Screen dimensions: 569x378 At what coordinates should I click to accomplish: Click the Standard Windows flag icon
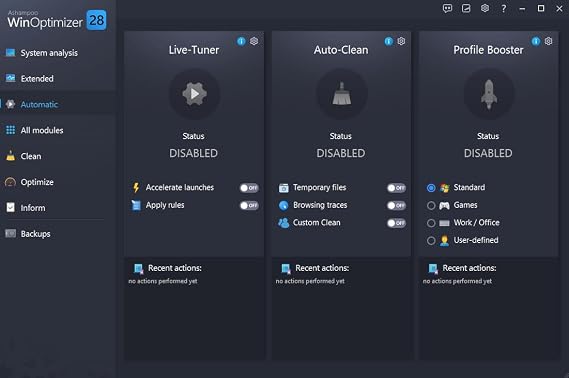(x=445, y=188)
